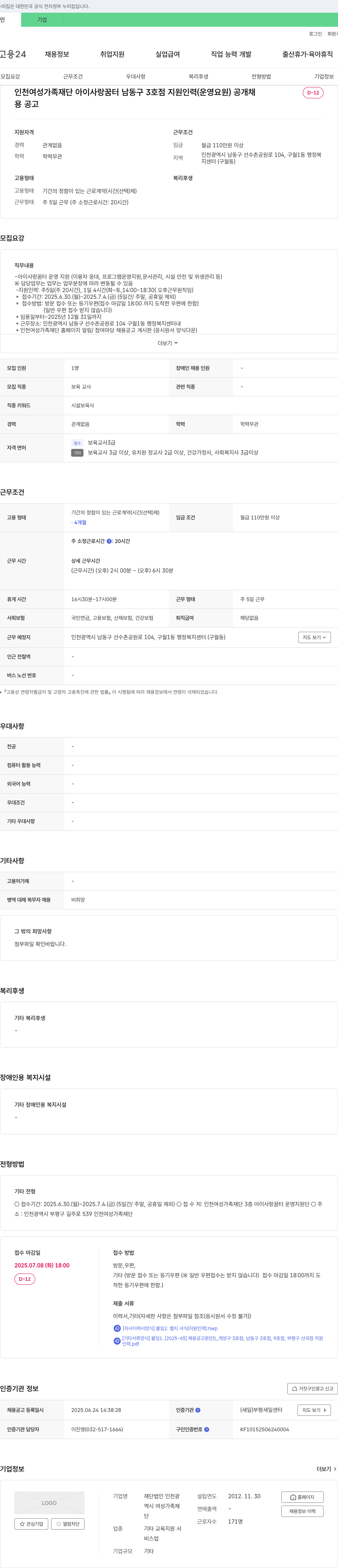Click founding date 2012. 11. 30
338x1568 pixels.
click(244, 1495)
